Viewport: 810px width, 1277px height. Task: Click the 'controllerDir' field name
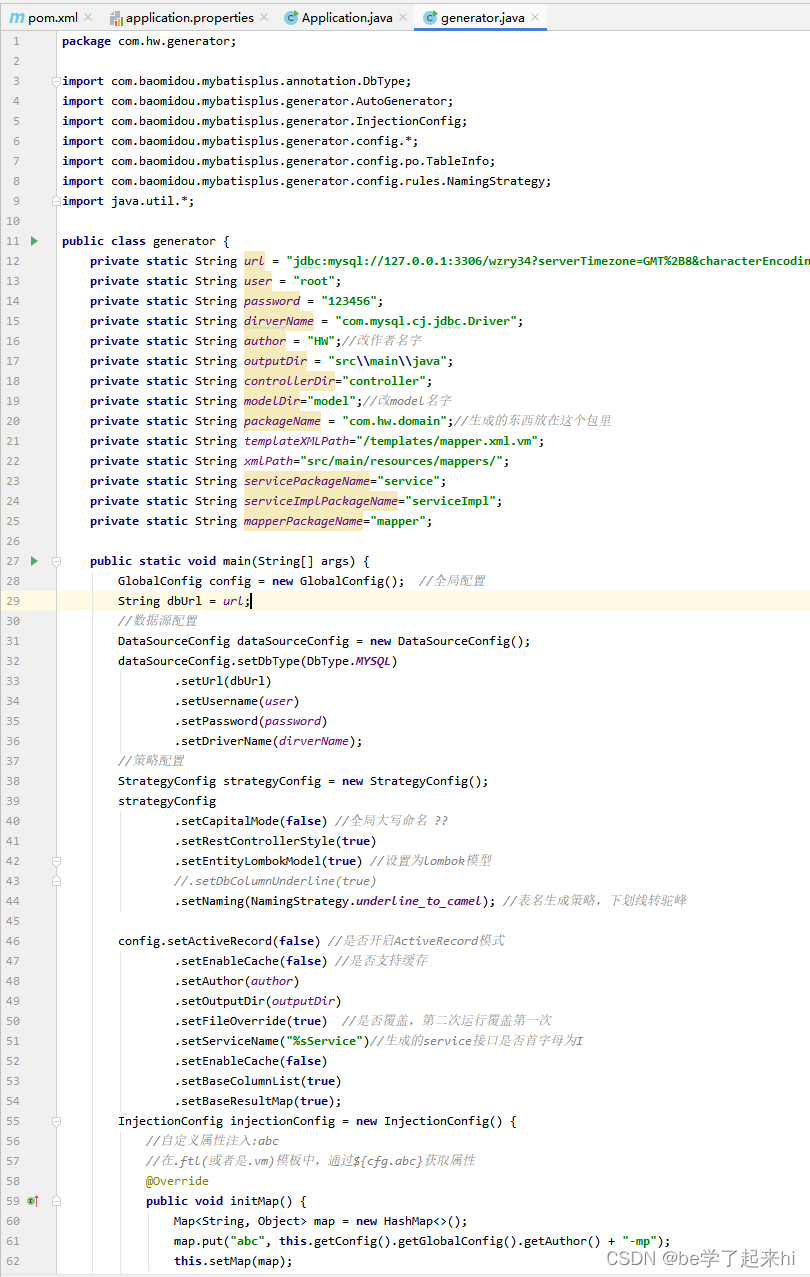coord(289,381)
